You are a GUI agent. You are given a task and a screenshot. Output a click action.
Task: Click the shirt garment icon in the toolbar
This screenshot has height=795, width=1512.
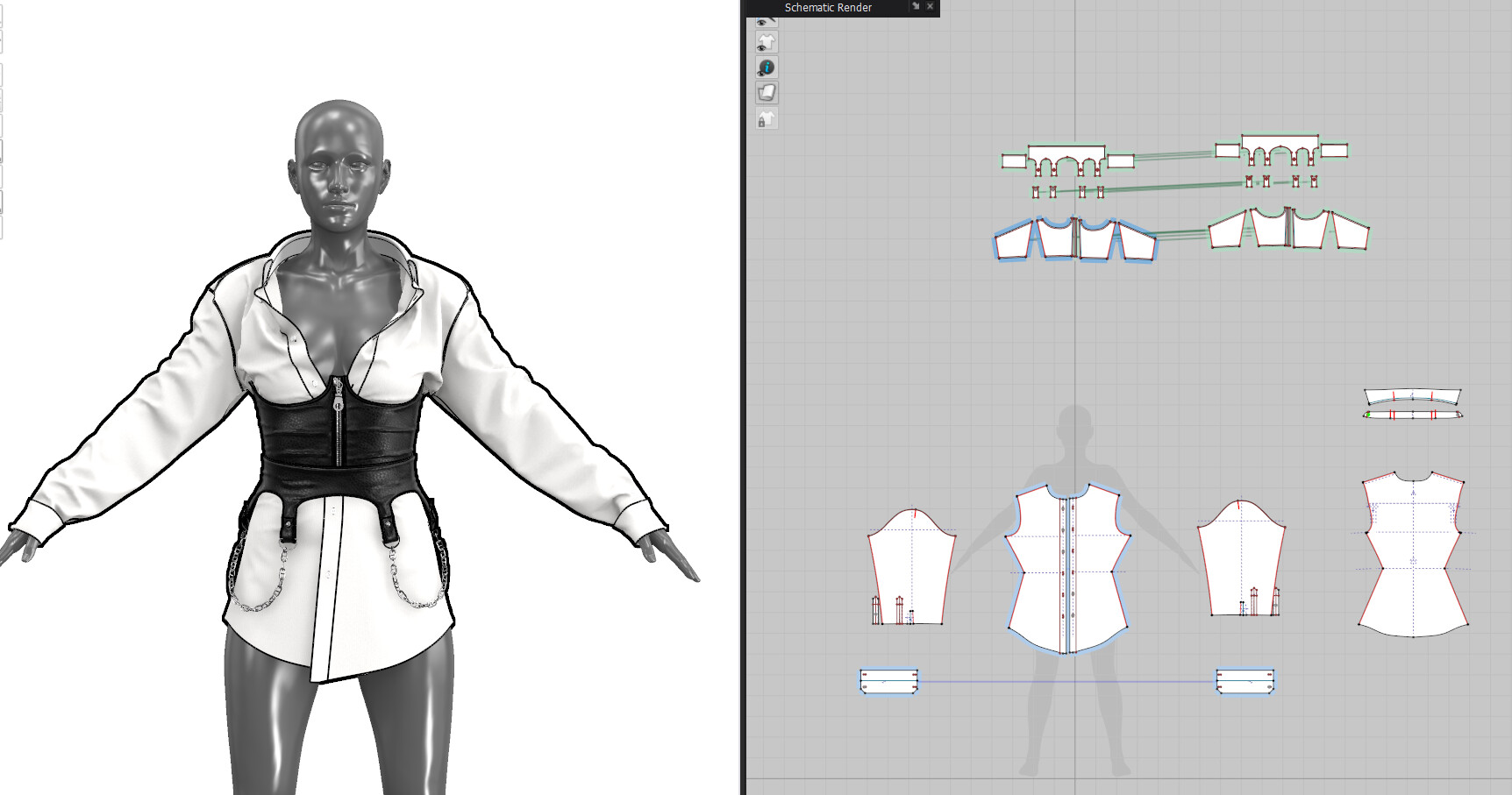767,41
